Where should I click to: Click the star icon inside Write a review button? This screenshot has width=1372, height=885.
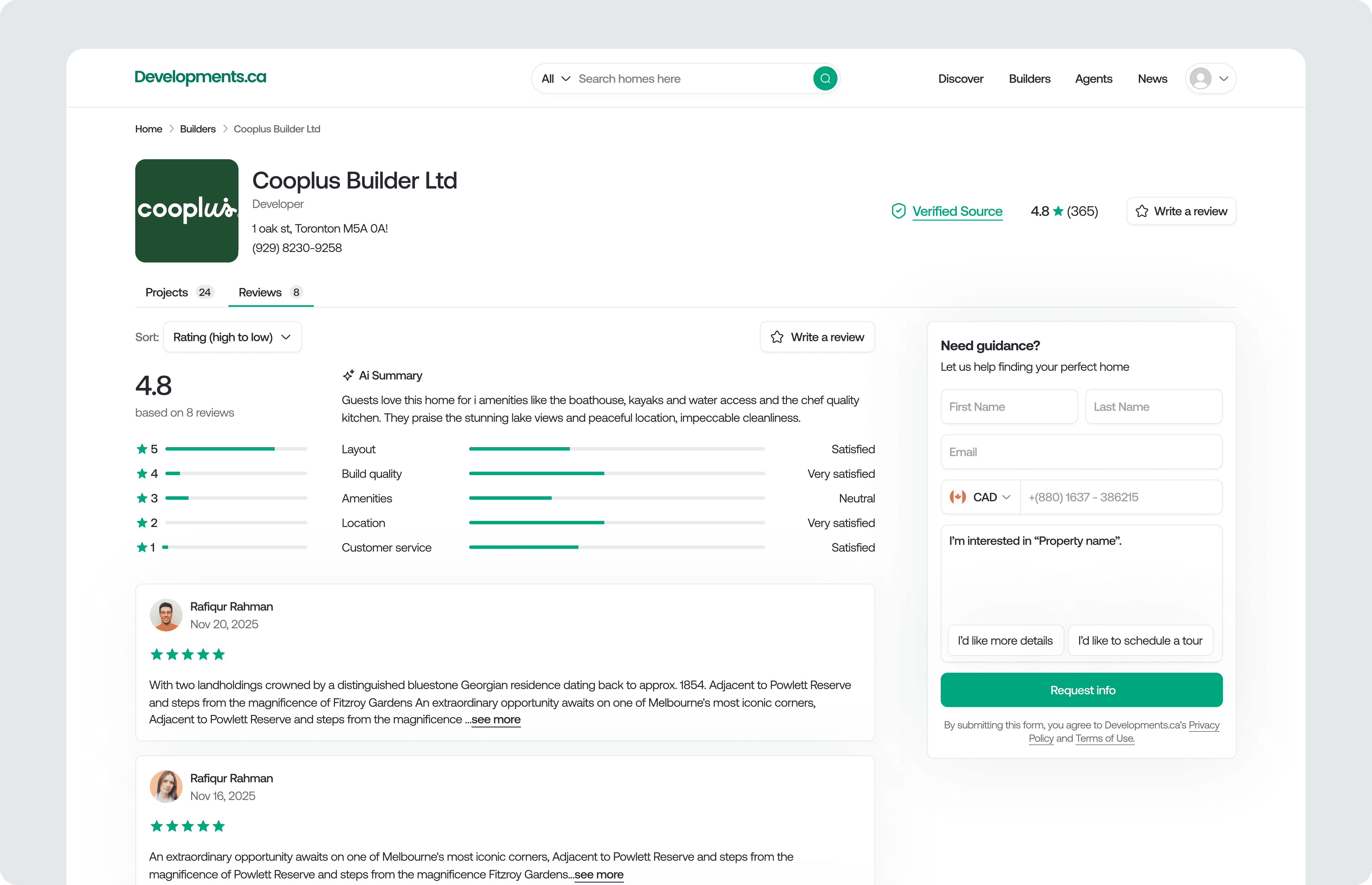click(1143, 211)
